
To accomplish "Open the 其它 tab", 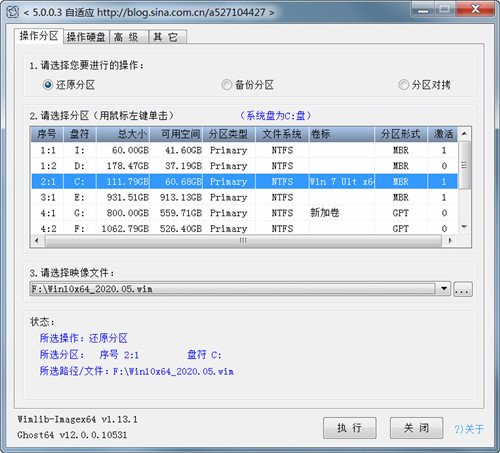I will [168, 37].
